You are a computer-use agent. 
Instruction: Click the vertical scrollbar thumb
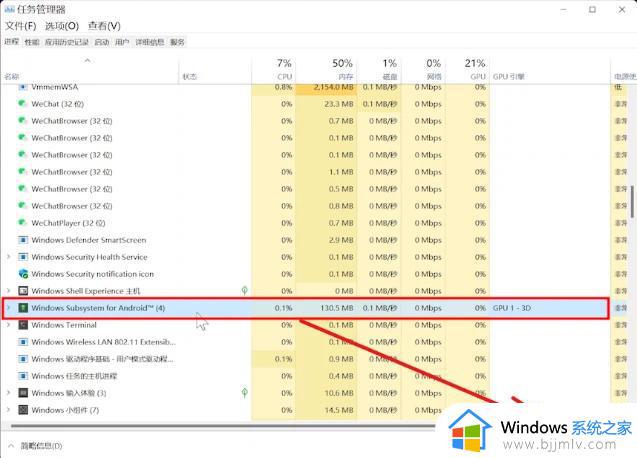pyautogui.click(x=632, y=202)
